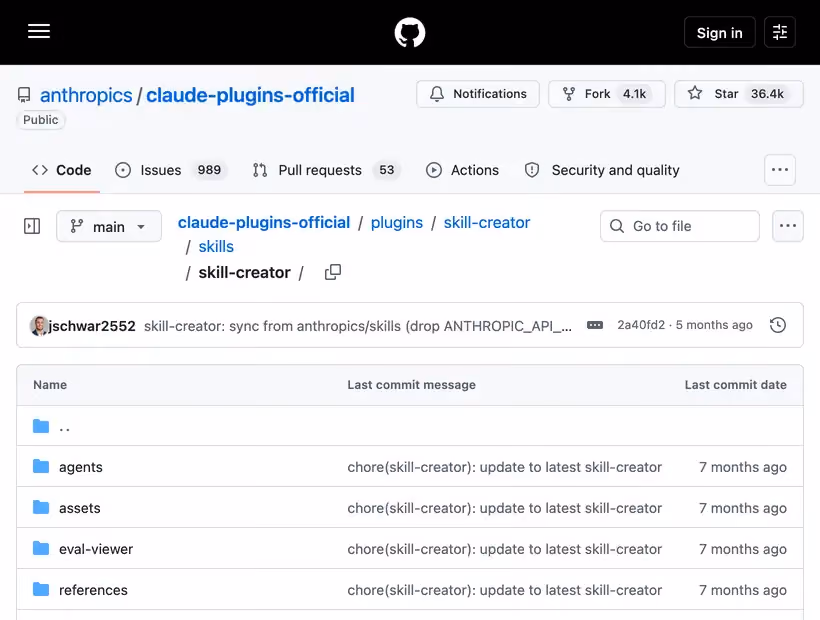Open the references folder name
Viewport: 820px width, 620px height.
[x=93, y=590]
